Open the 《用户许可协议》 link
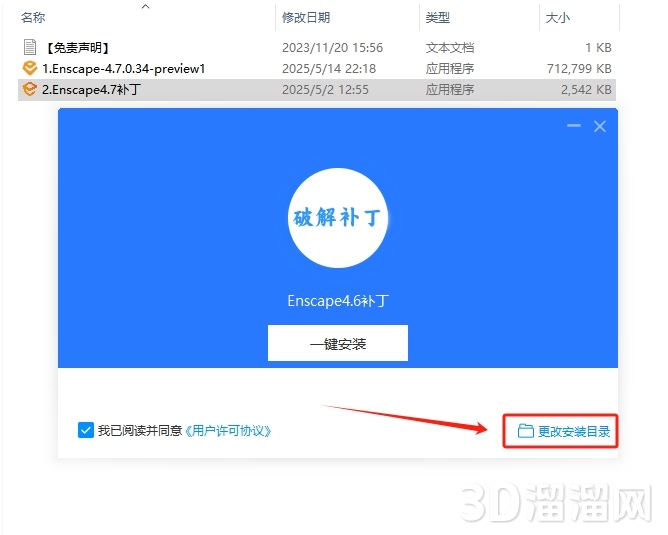668x535 pixels. pos(228,431)
